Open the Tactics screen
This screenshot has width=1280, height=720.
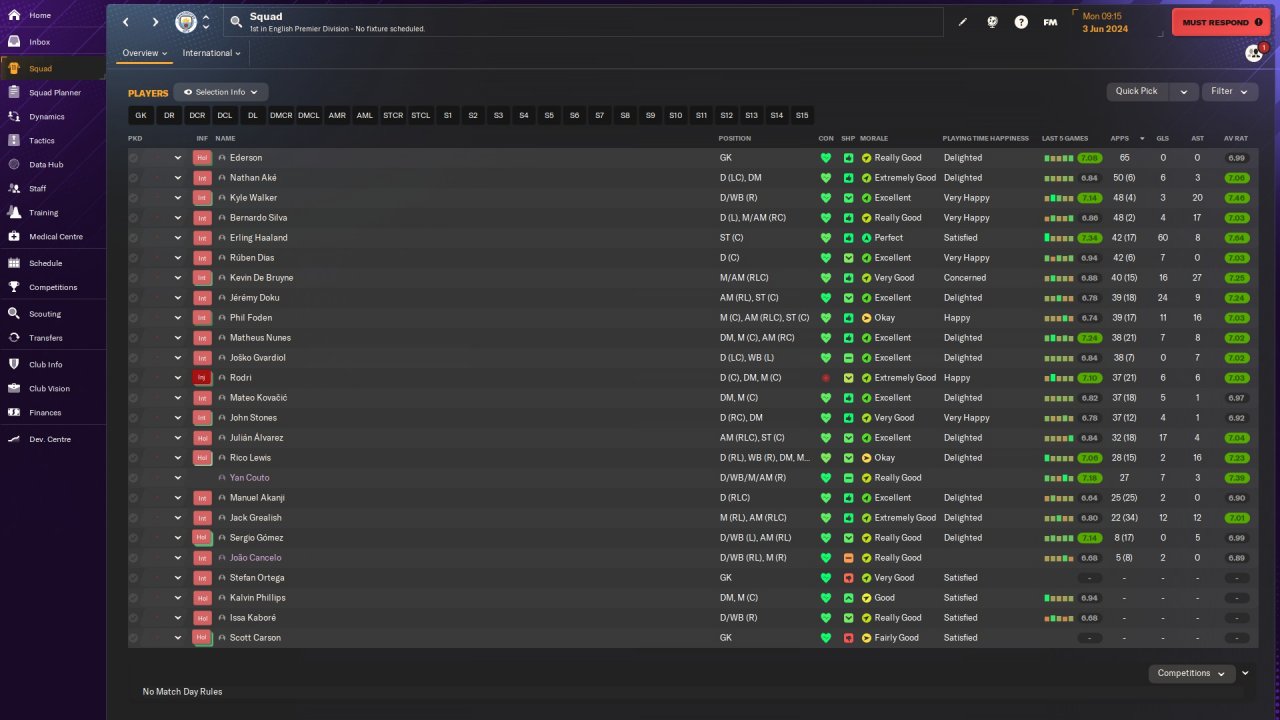point(42,141)
